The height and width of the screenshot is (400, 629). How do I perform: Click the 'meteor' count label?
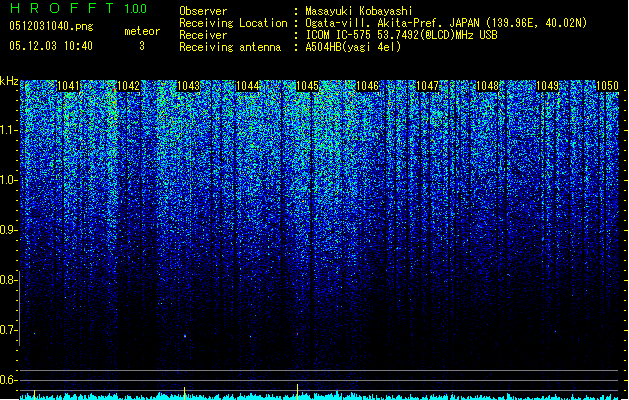click(142, 31)
